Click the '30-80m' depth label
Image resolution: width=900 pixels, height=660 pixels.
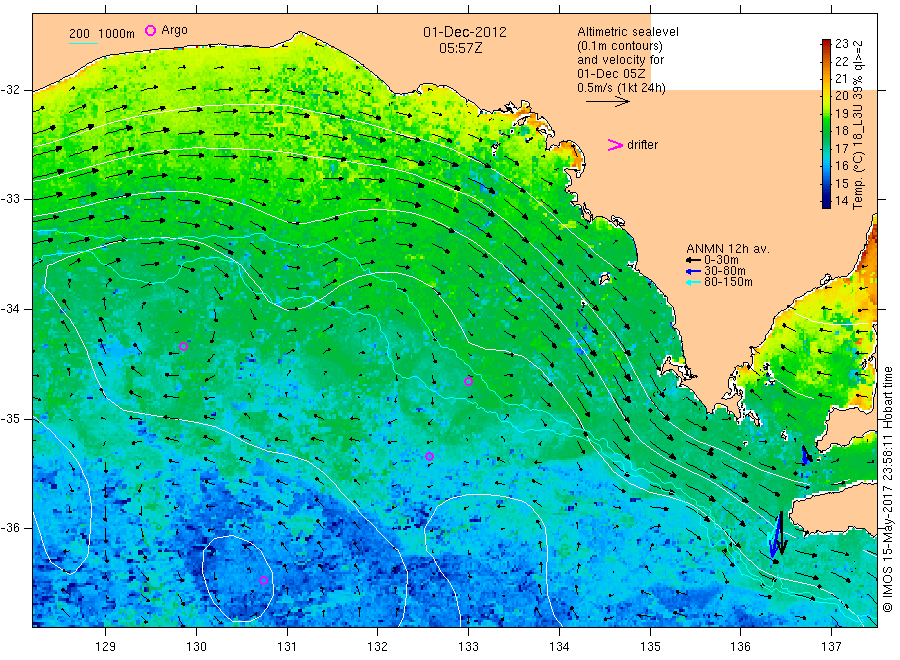(x=725, y=271)
